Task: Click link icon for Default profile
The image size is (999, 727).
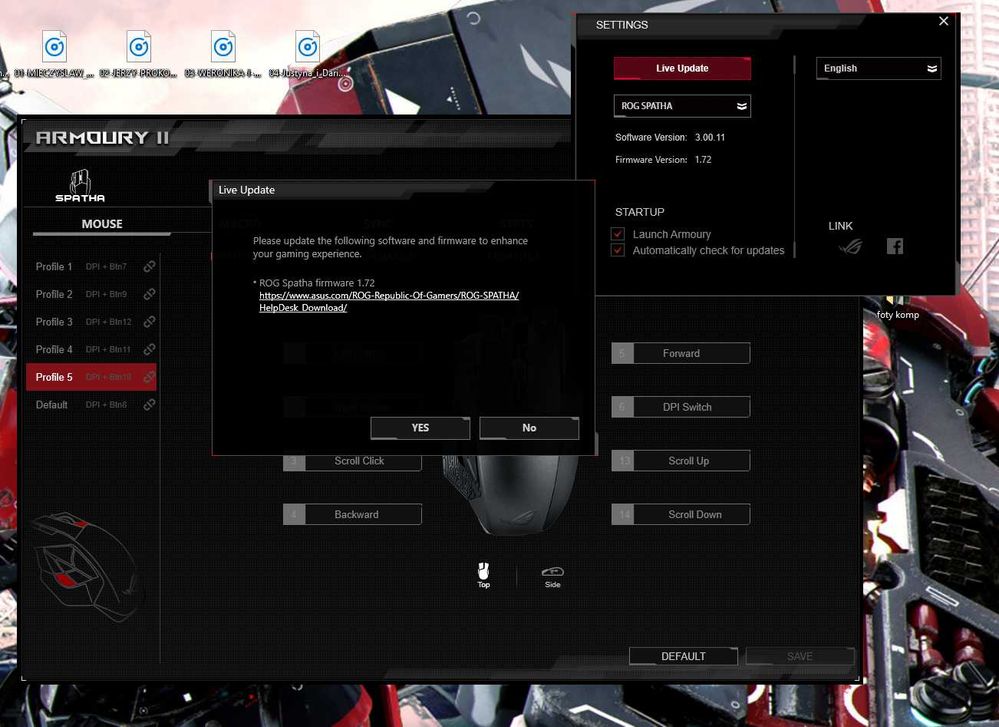Action: pyautogui.click(x=149, y=405)
